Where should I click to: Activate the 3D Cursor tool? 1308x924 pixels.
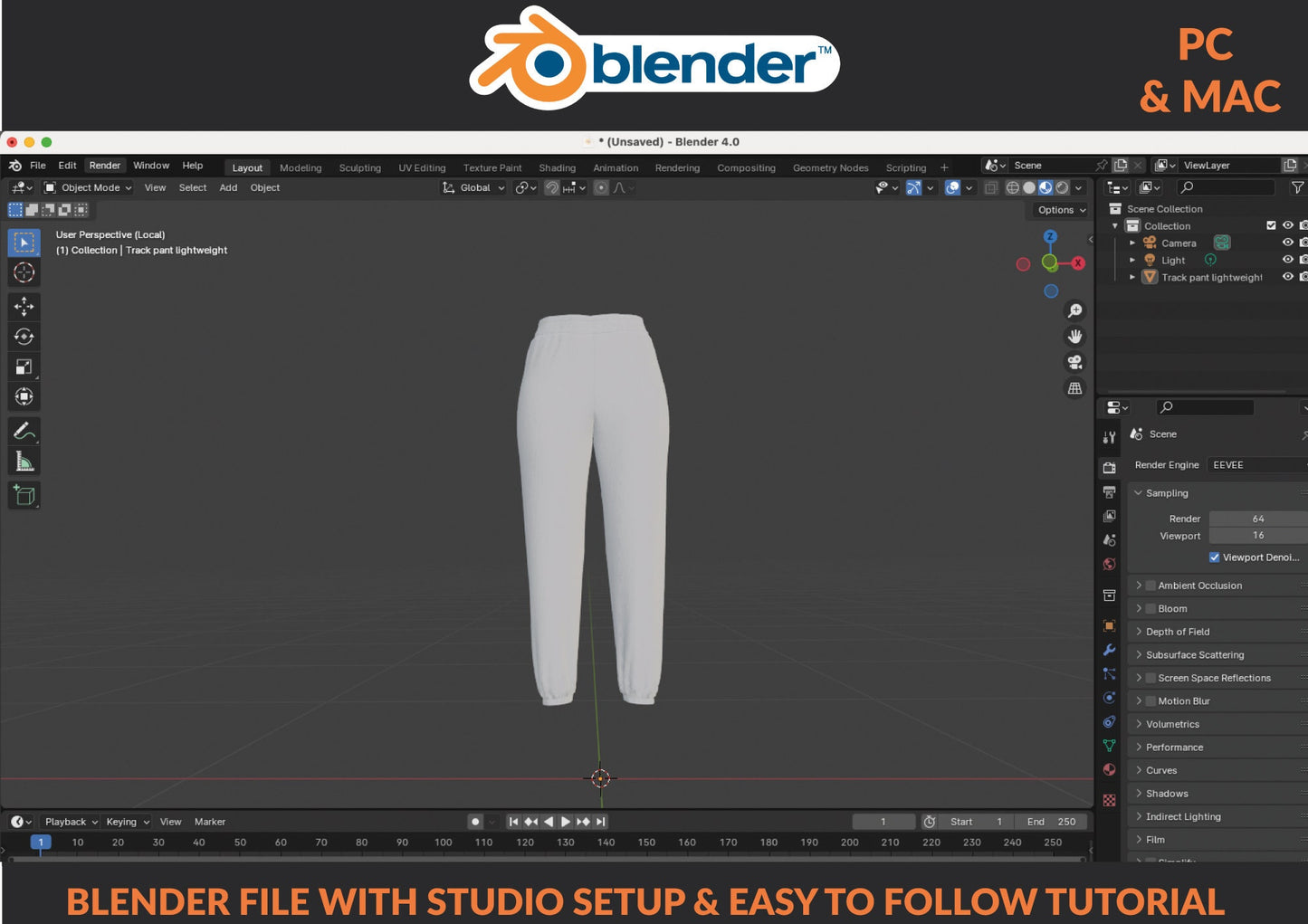pos(24,272)
